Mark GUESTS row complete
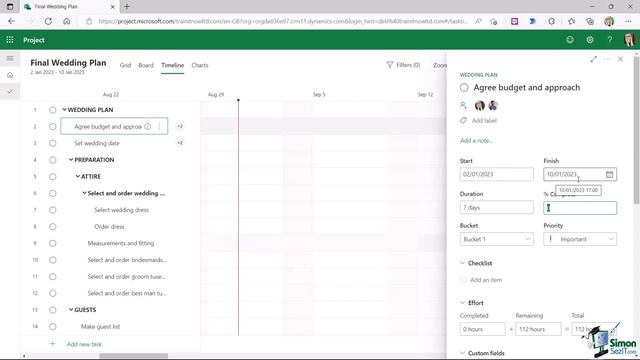This screenshot has height=360, width=640. click(53, 310)
